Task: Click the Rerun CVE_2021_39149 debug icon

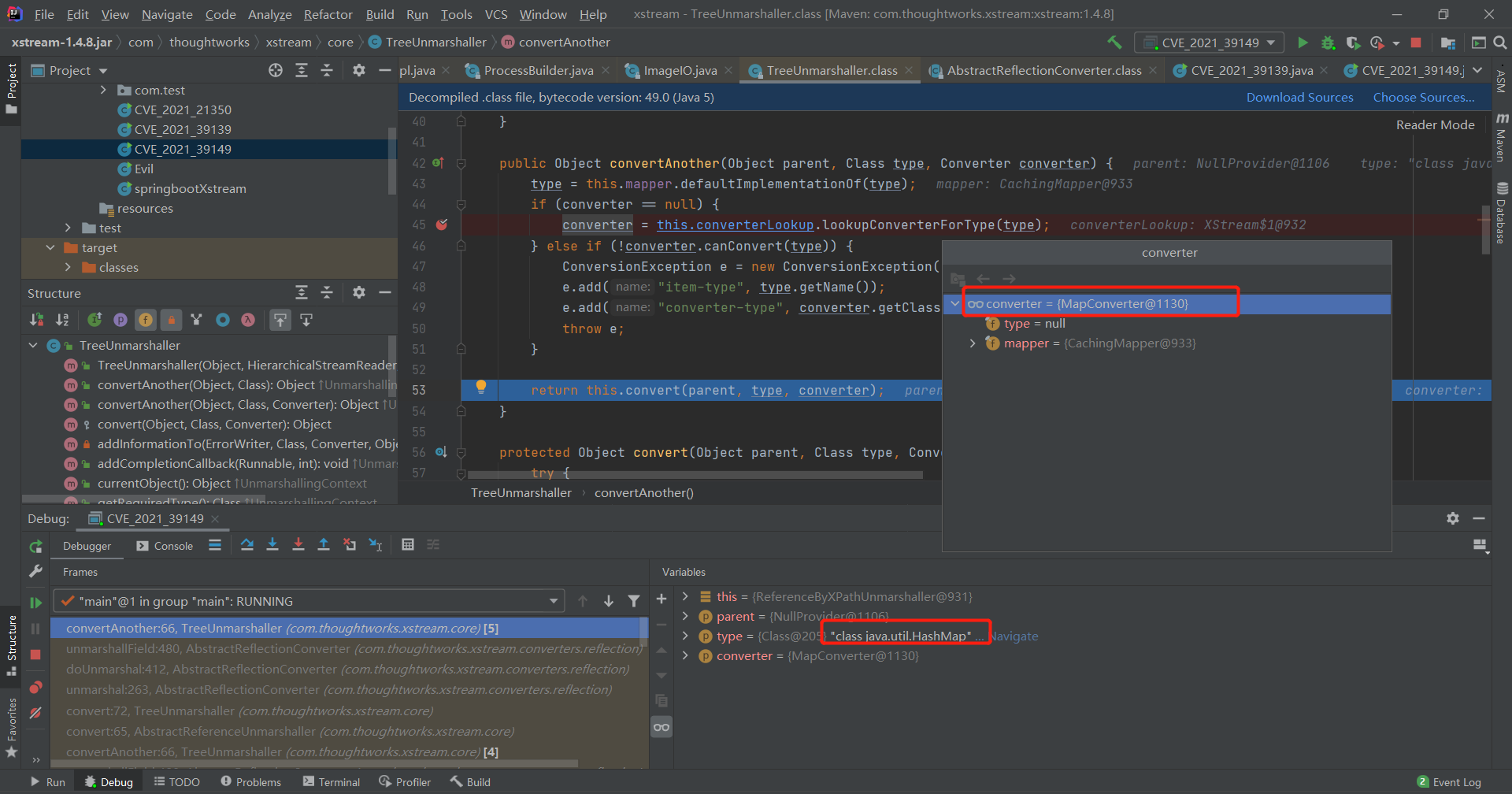Action: [x=35, y=545]
